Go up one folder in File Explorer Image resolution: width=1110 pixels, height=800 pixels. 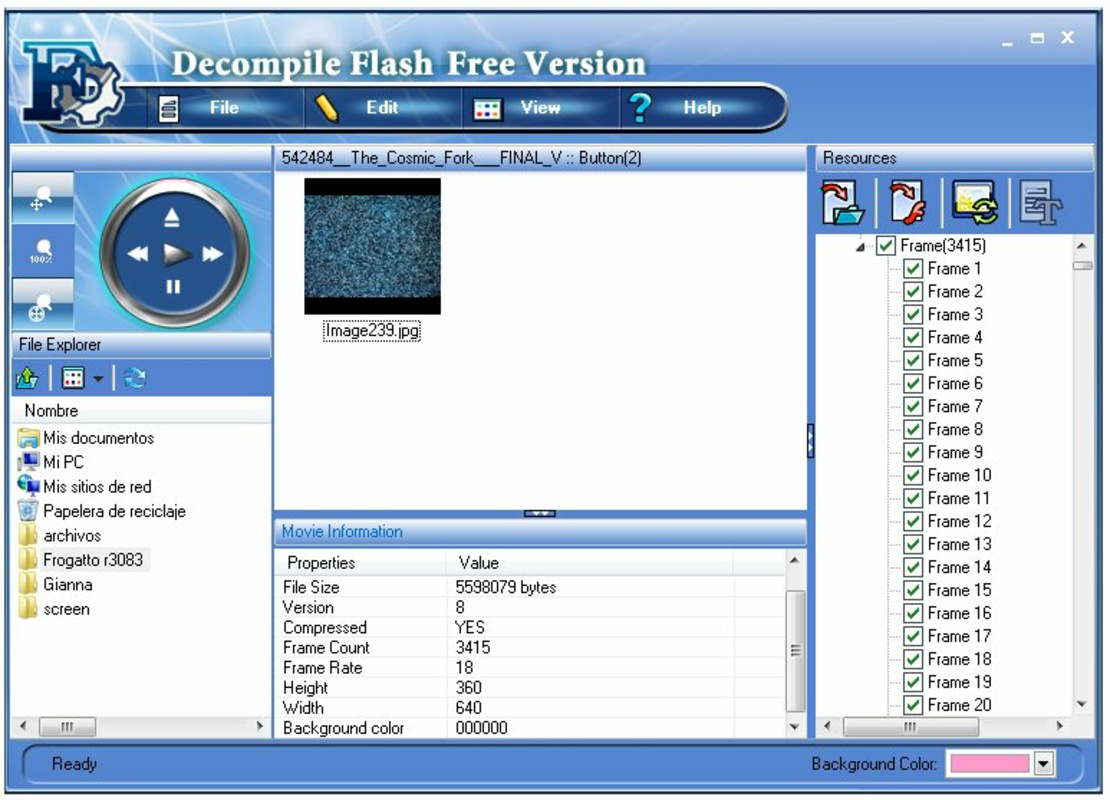click(x=28, y=378)
